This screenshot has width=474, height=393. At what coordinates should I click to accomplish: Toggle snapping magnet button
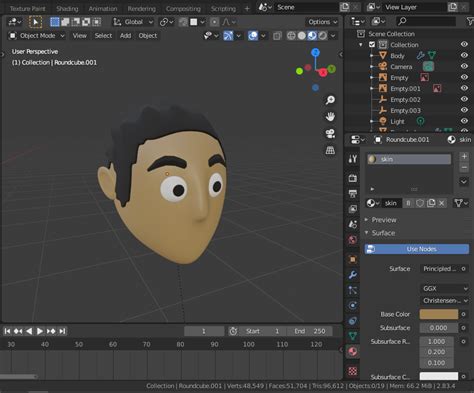click(x=183, y=22)
